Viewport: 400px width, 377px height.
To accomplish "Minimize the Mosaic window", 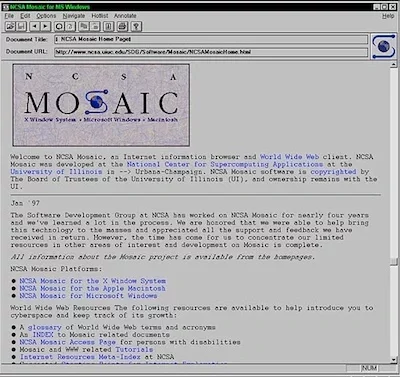I will (376, 7).
